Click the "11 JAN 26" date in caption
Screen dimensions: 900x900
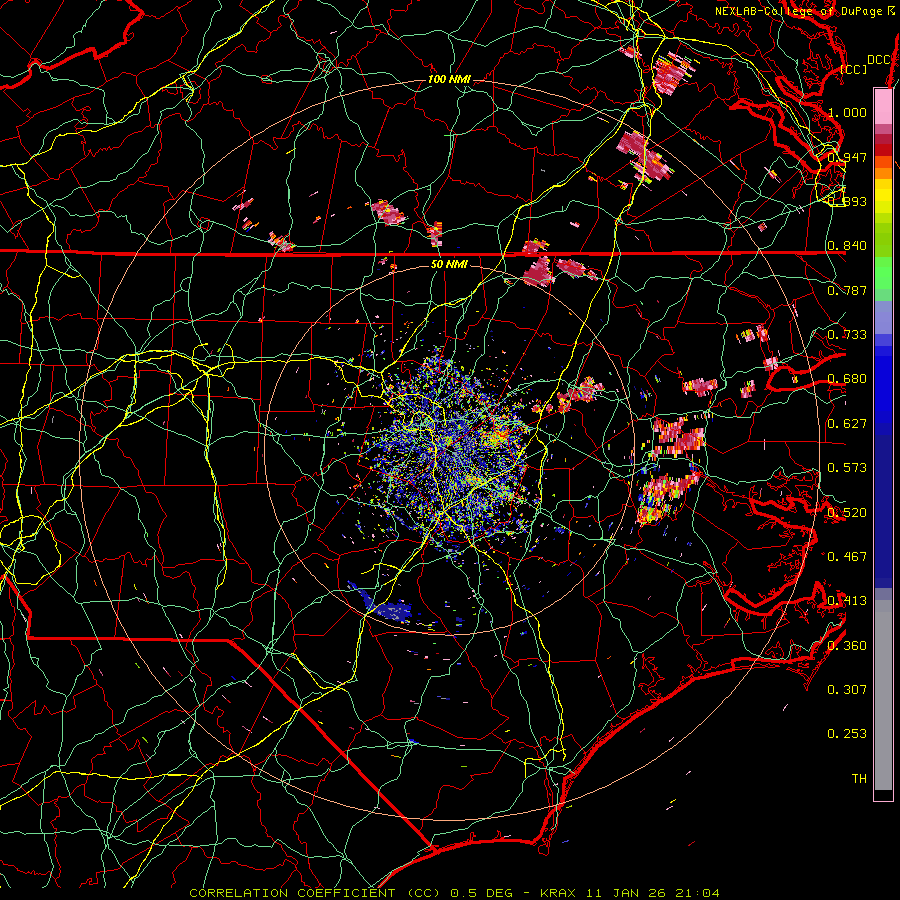[x=626, y=893]
